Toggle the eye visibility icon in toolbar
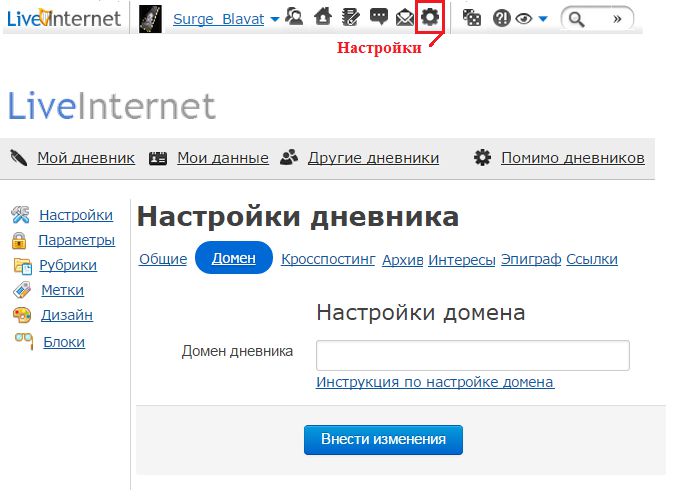The width and height of the screenshot is (678, 504). pos(523,18)
